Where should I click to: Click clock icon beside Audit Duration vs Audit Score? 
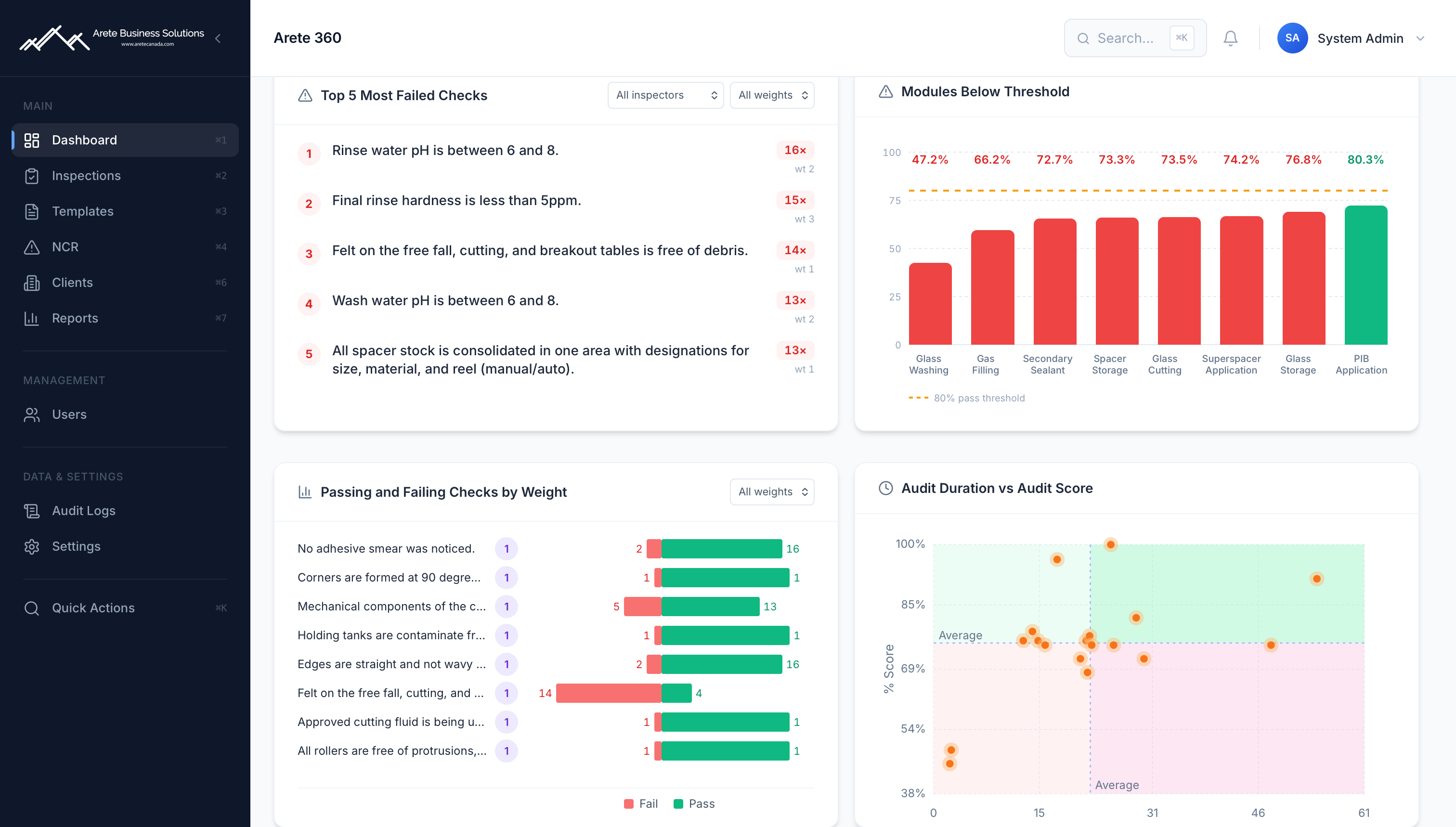pos(885,488)
